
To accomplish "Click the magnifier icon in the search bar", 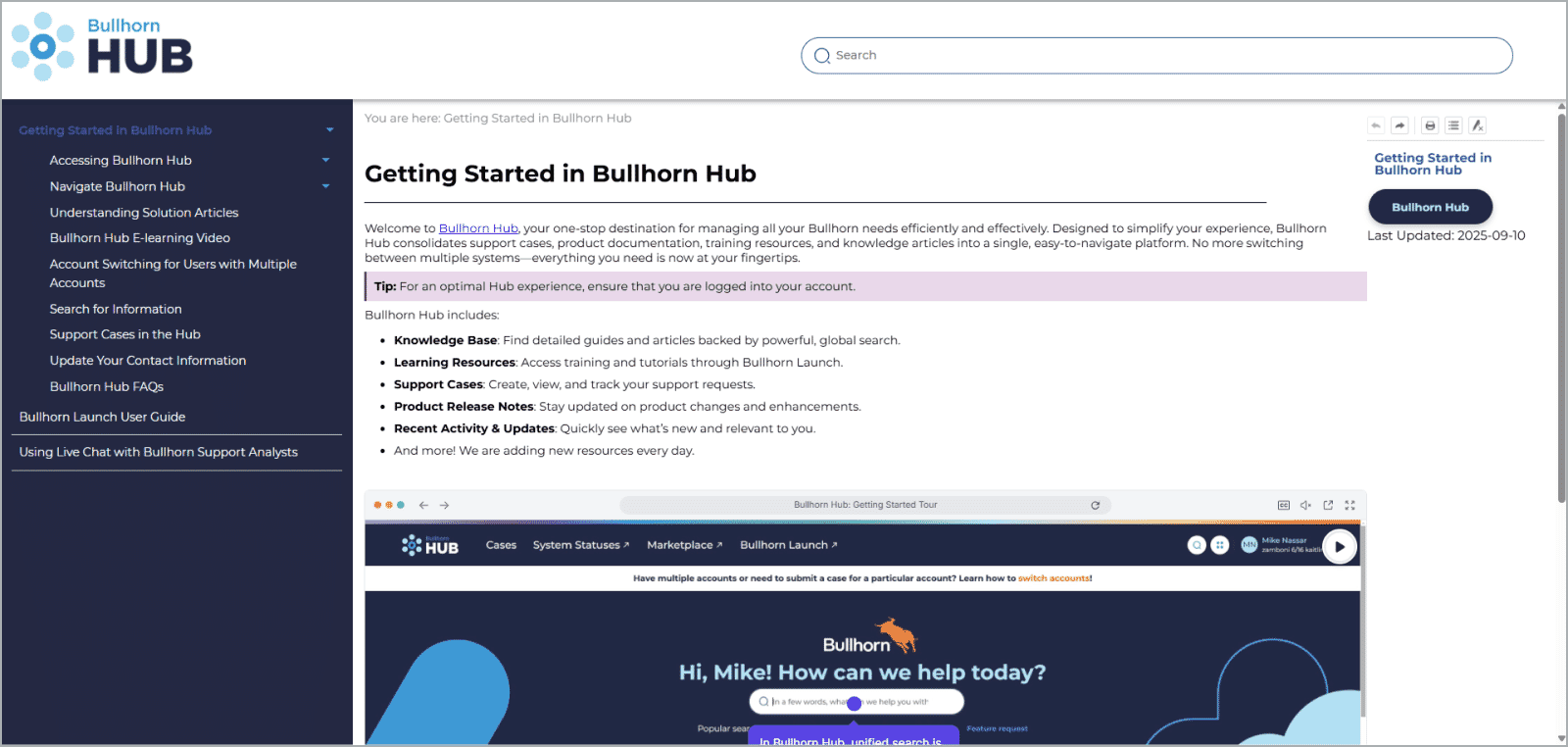I will pyautogui.click(x=822, y=56).
